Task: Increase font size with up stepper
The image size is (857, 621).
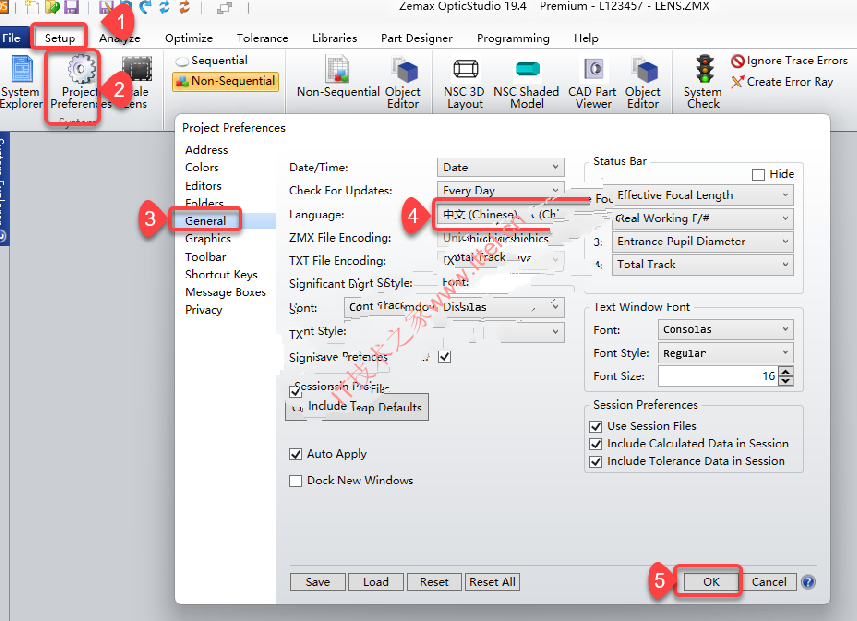Action: pos(786,371)
